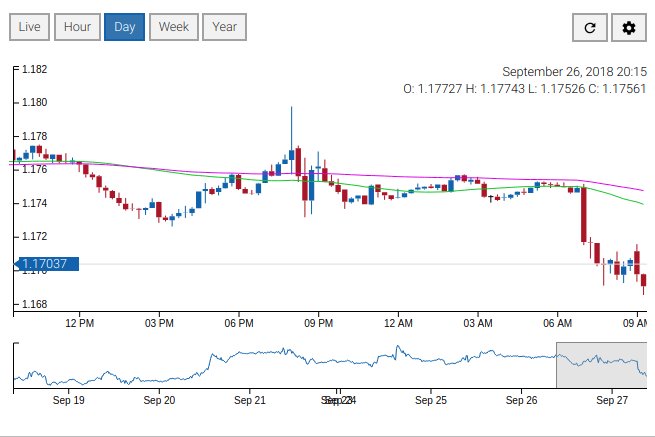Click the 1.182 price axis label
The height and width of the screenshot is (437, 655).
(x=34, y=69)
